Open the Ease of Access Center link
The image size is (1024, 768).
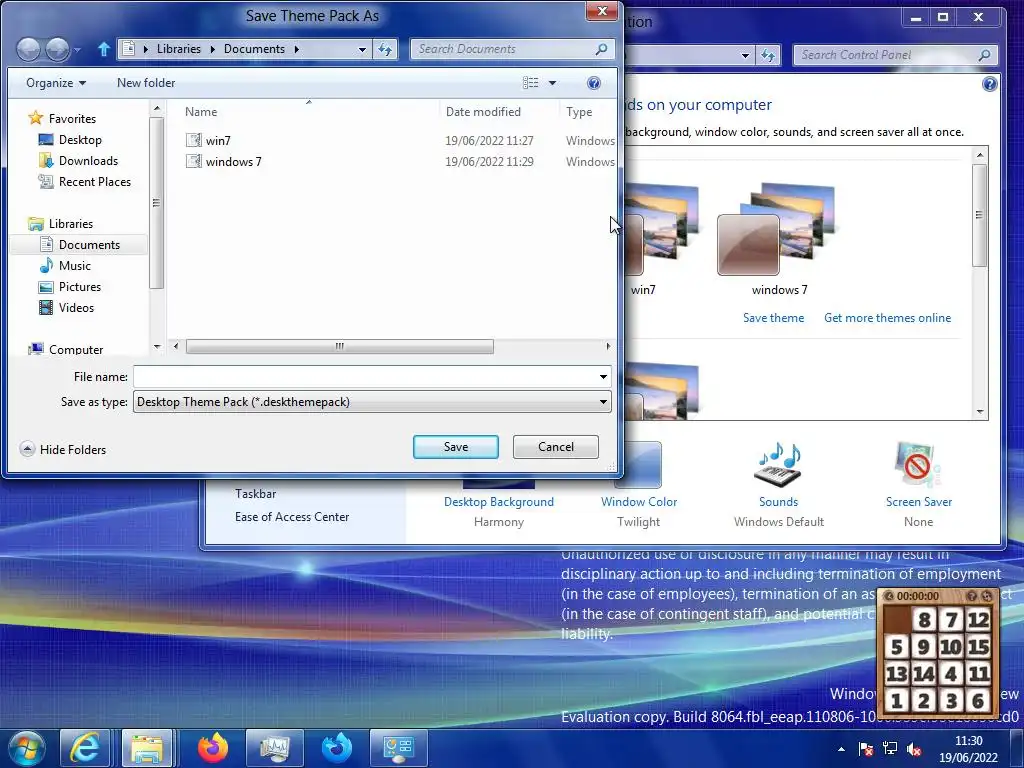292,517
